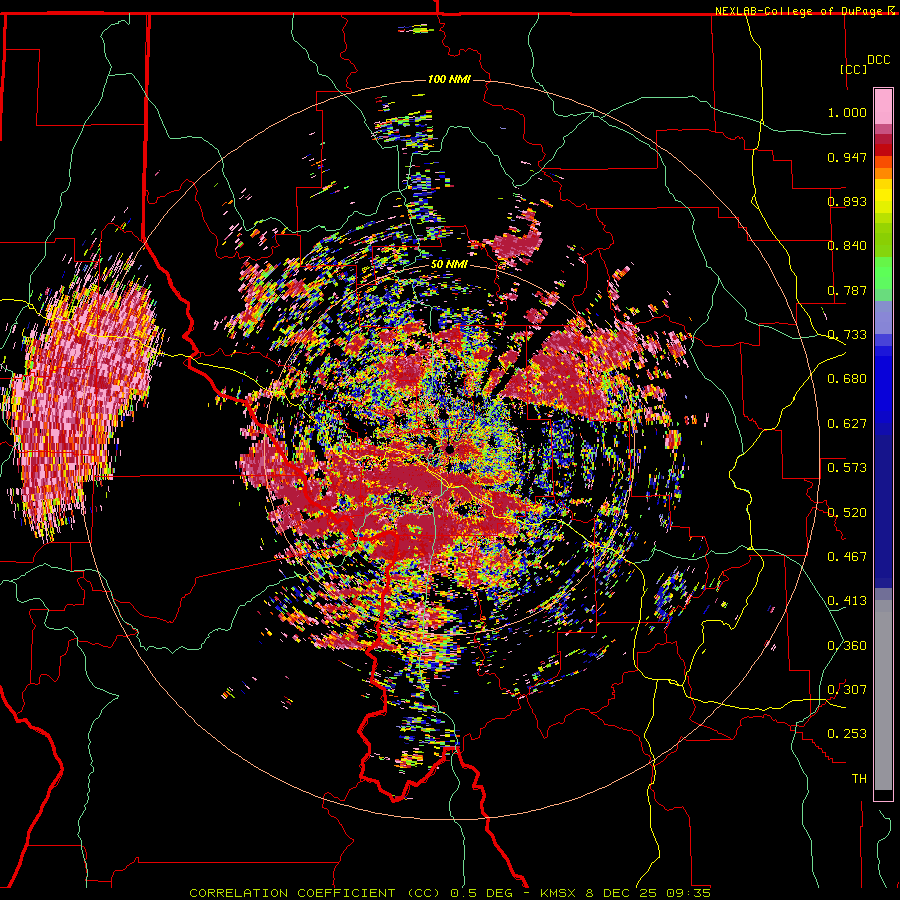Select the 0.467 scale value
Viewport: 900px width, 900px height.
click(847, 557)
